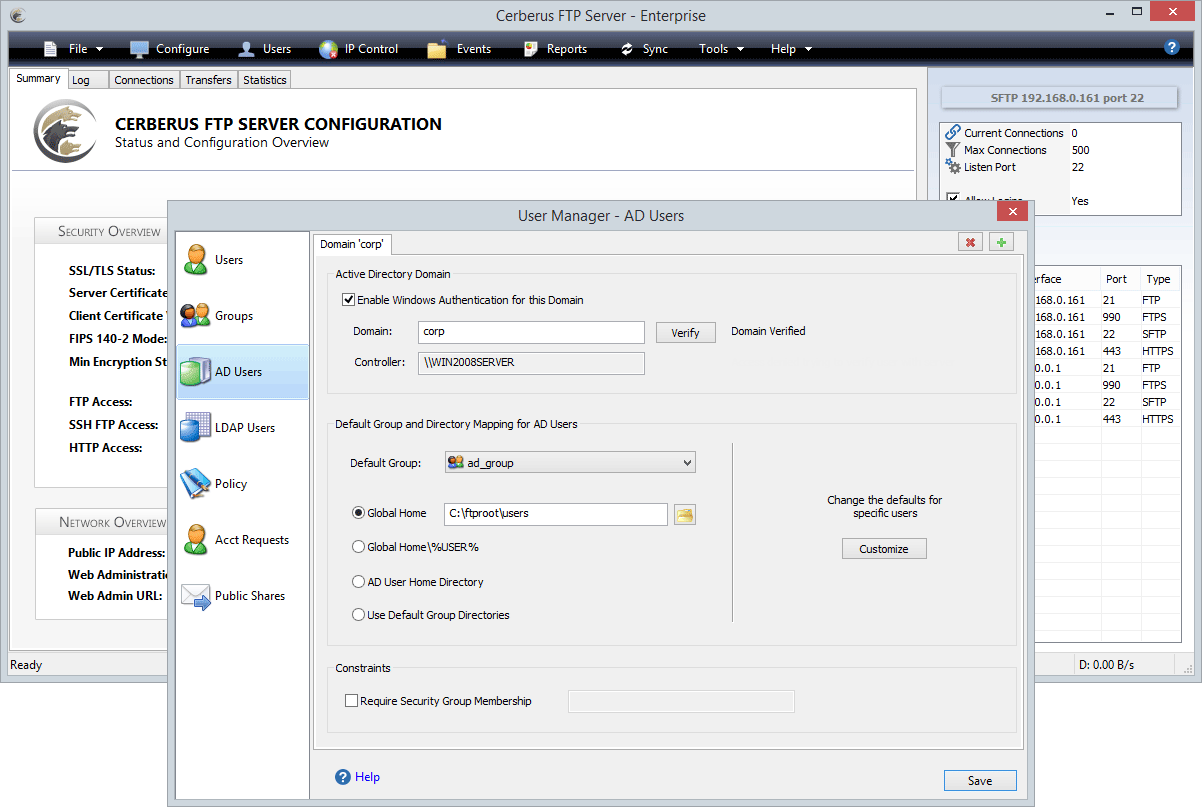
Task: Open the File menu dropdown
Action: pyautogui.click(x=74, y=49)
